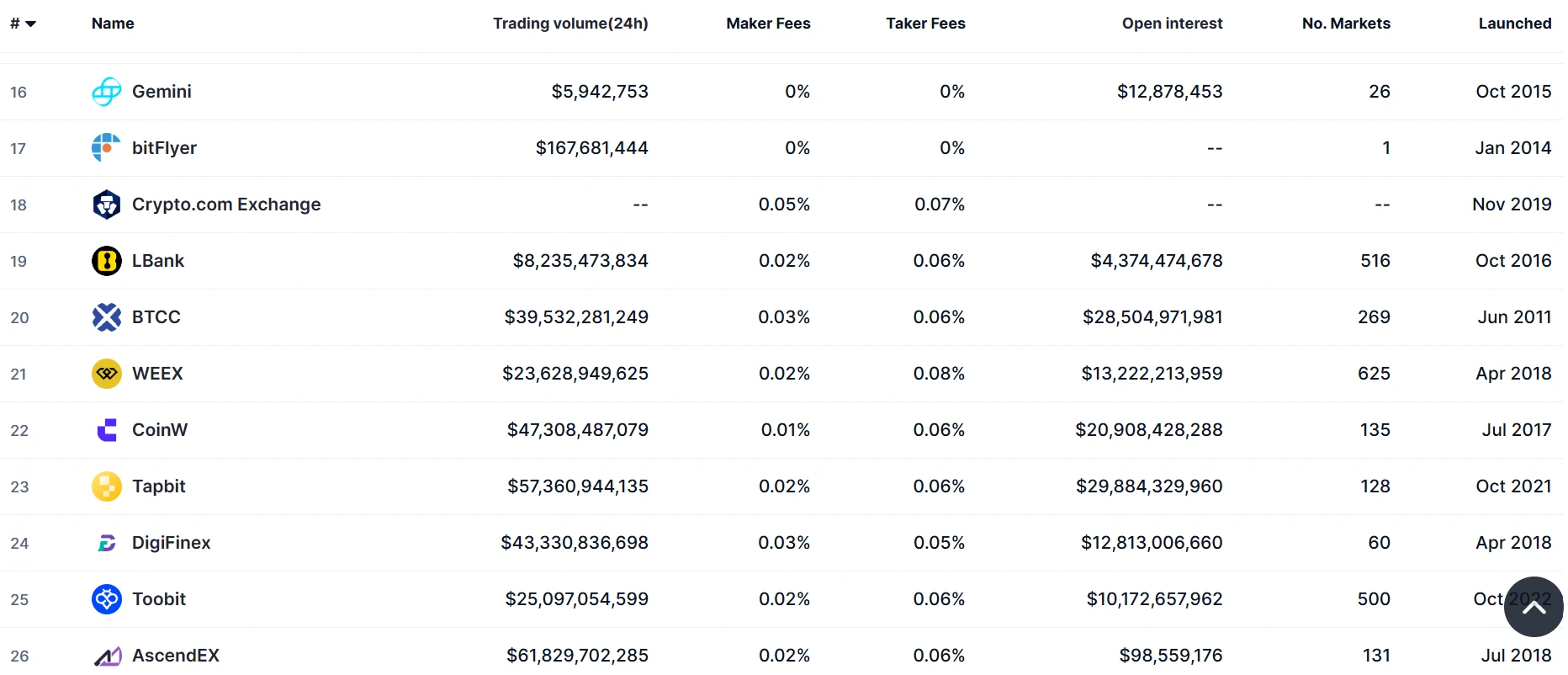Click the CoinW logo icon
1568x675 pixels.
click(x=107, y=430)
